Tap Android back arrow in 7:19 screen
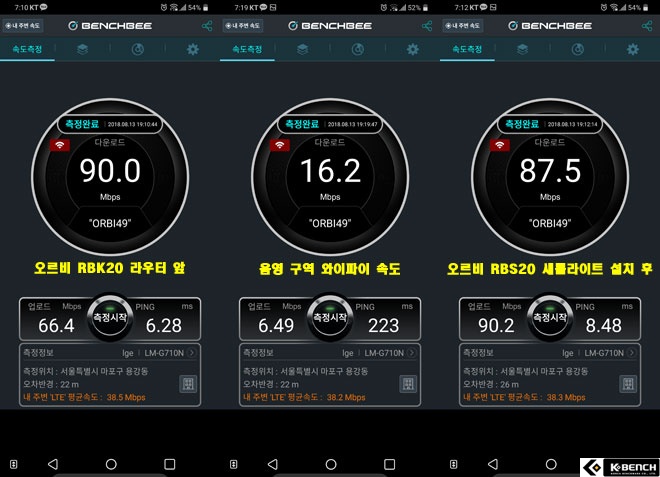Screen dimensions: 660x477 [x=273, y=464]
